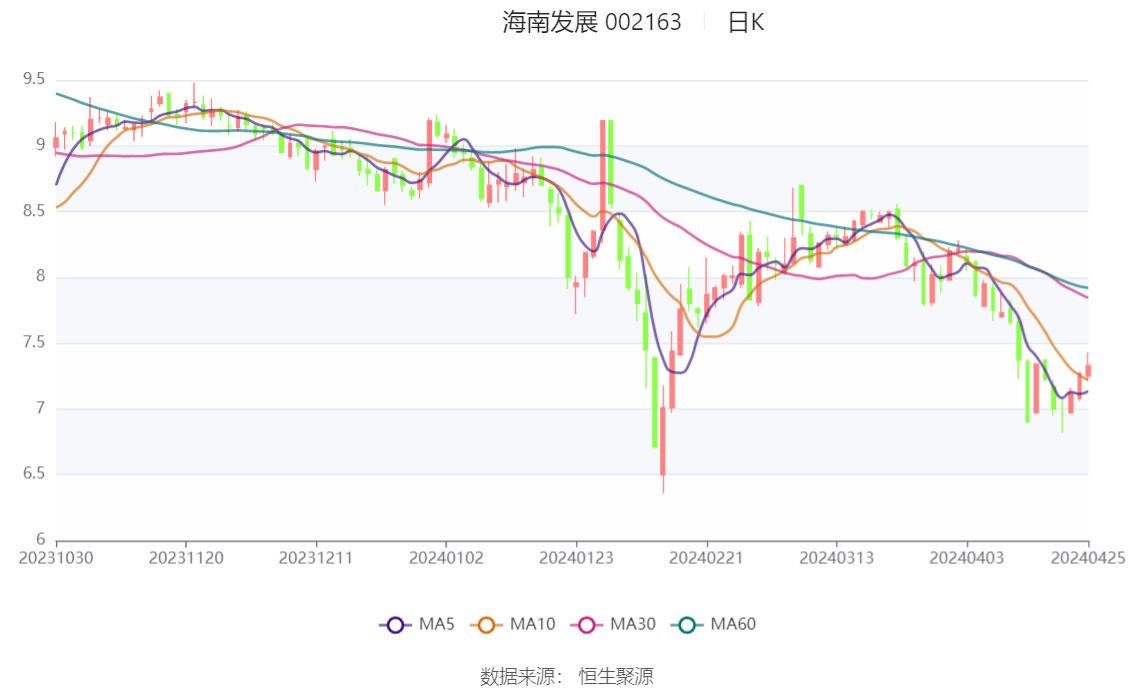Screen dimensions: 1134x689
Task: Toggle the MA30 legend series
Action: click(613, 625)
